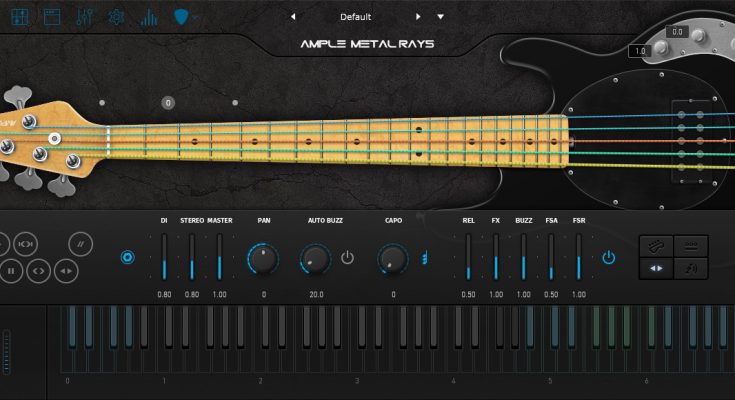
Task: Toggle the blue circular button left of DI
Action: (x=127, y=258)
